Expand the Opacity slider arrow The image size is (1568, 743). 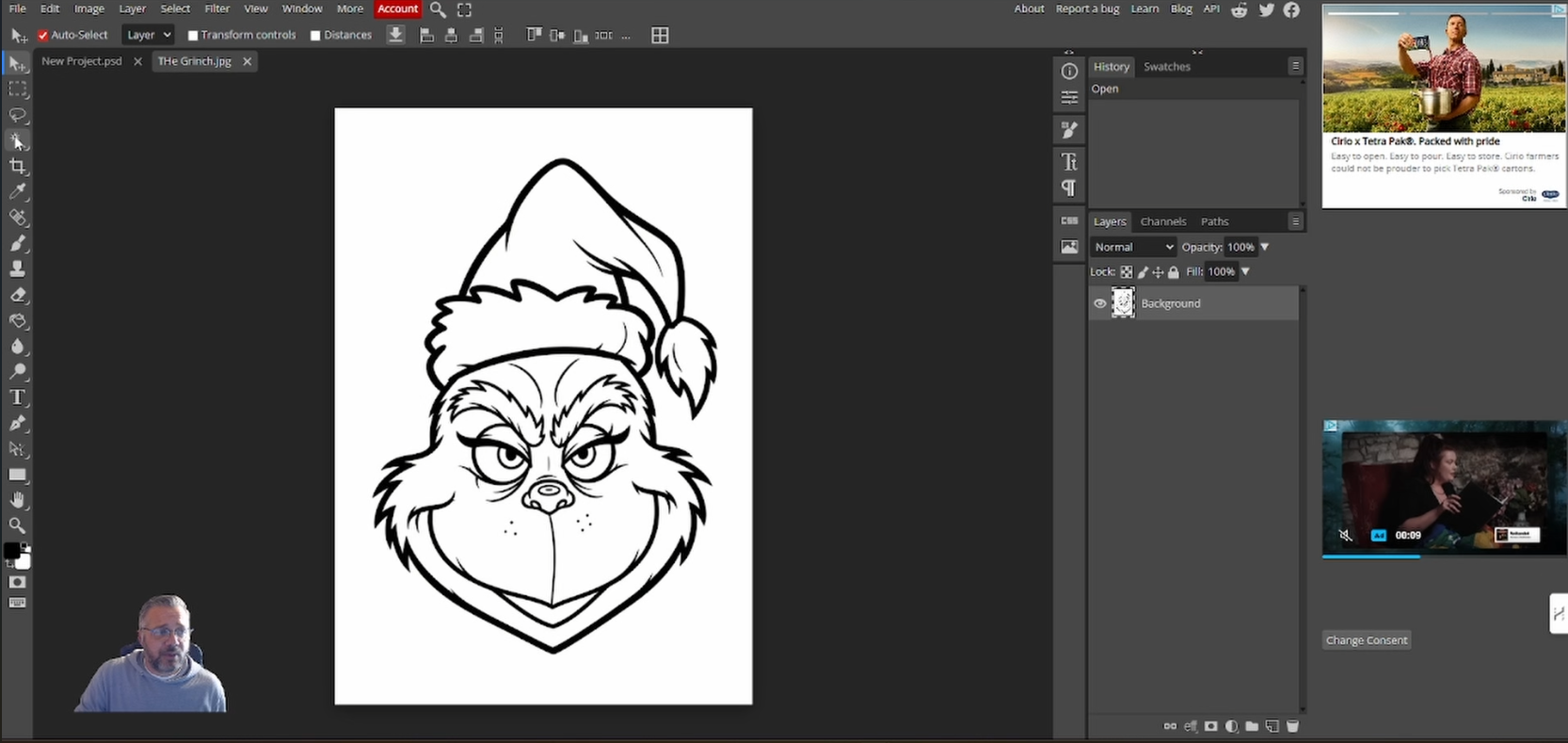pos(1264,247)
